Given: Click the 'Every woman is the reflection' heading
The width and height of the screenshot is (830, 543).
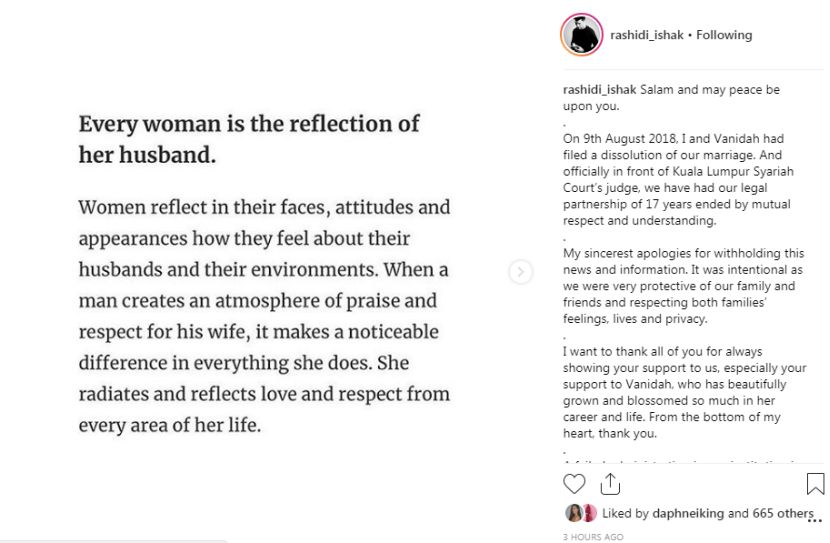Looking at the screenshot, I should [249, 140].
